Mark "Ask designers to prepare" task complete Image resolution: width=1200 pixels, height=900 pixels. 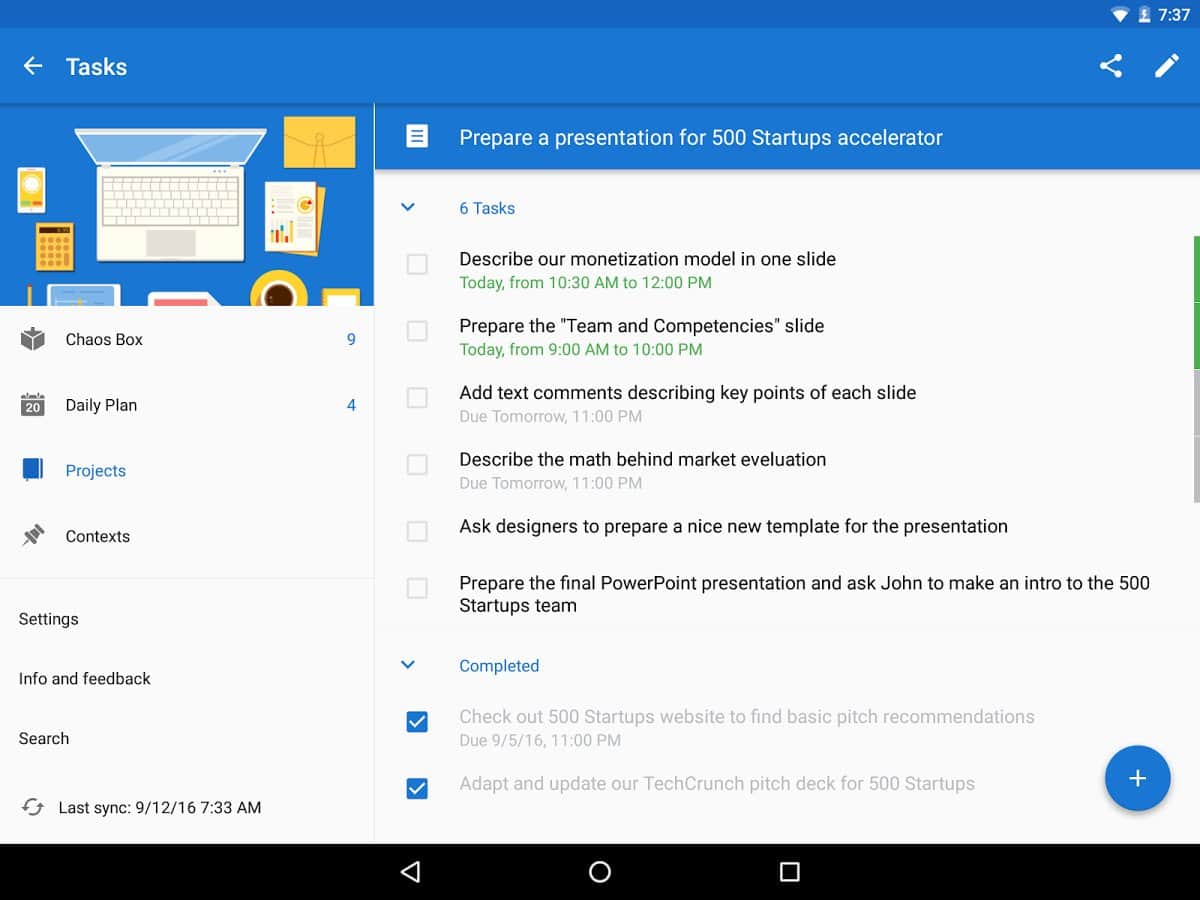coord(417,531)
